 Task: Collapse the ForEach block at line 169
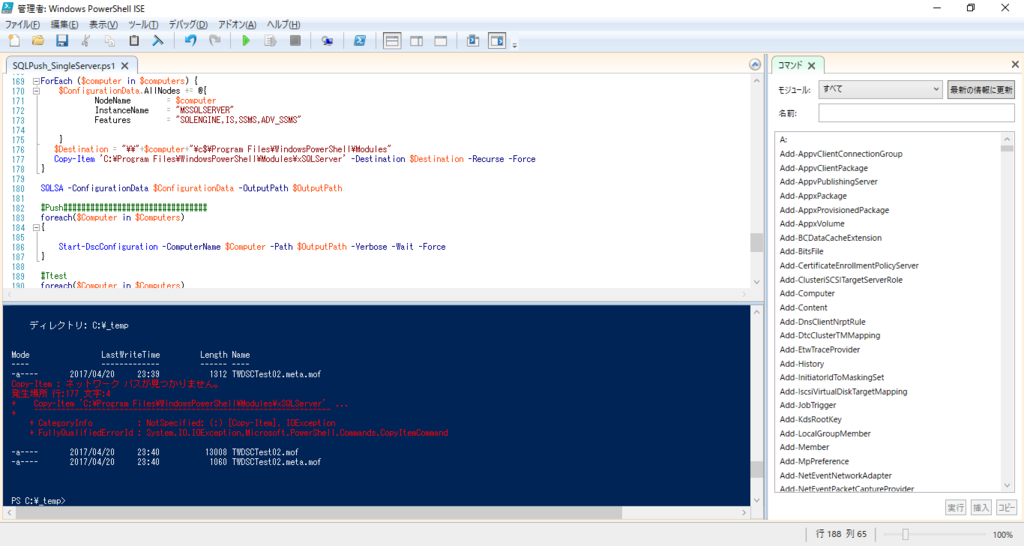pyautogui.click(x=36, y=81)
